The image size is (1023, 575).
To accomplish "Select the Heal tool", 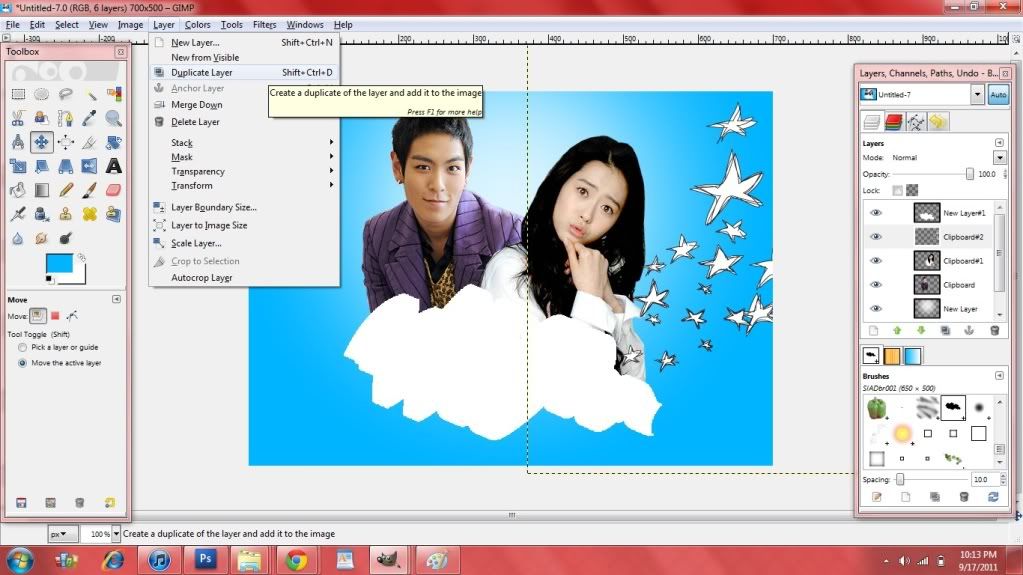I will (89, 213).
